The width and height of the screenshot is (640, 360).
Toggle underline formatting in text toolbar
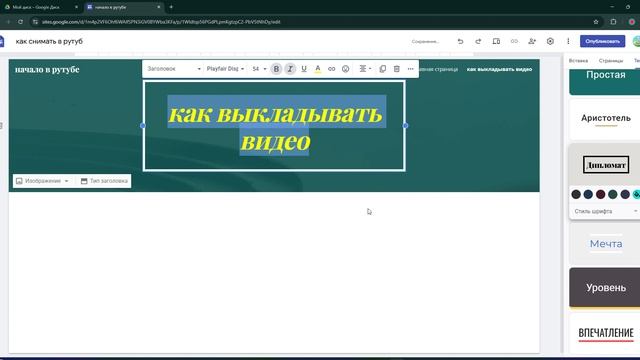(304, 69)
